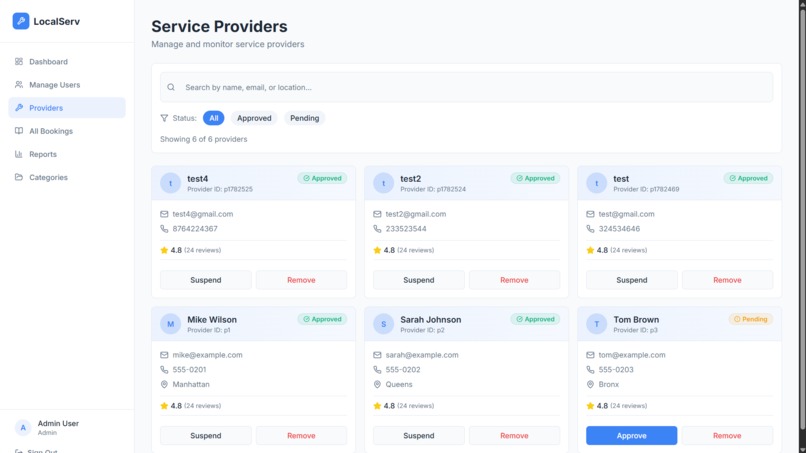
Task: Click Tom Brown's avatar circle
Action: pyautogui.click(x=597, y=324)
